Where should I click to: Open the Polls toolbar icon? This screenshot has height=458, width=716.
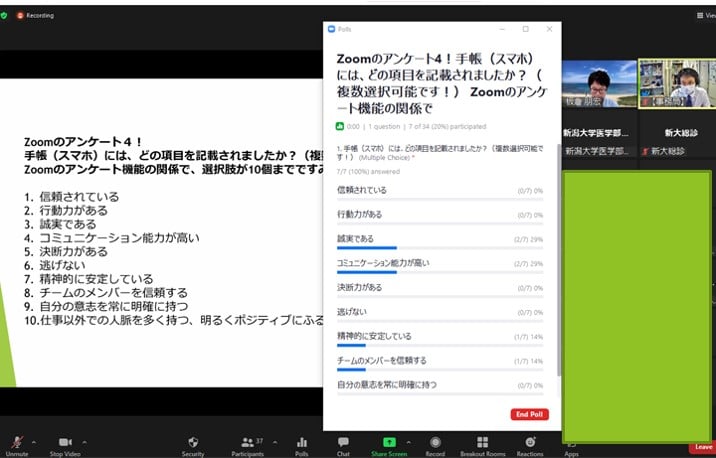(x=302, y=442)
